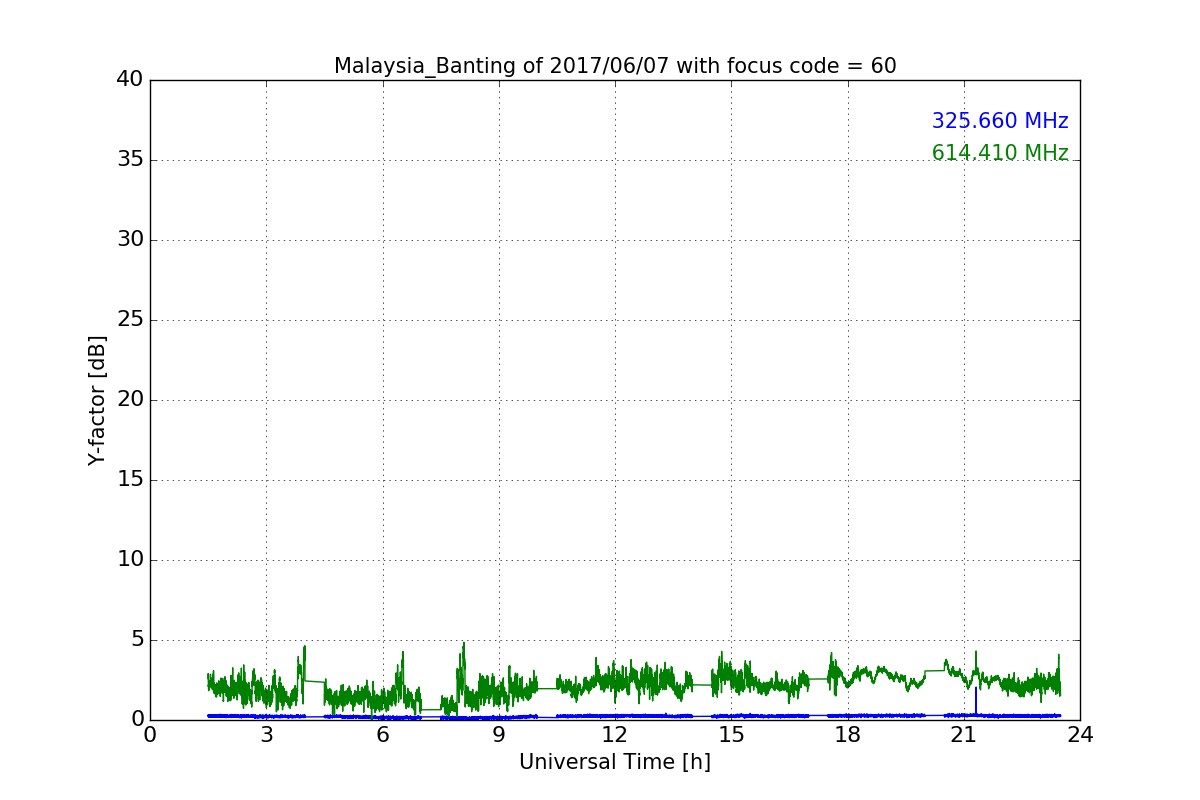Screen dimensions: 1200x800
Task: Select the blue '325.660 MHz' legend label
Action: [x=1000, y=121]
